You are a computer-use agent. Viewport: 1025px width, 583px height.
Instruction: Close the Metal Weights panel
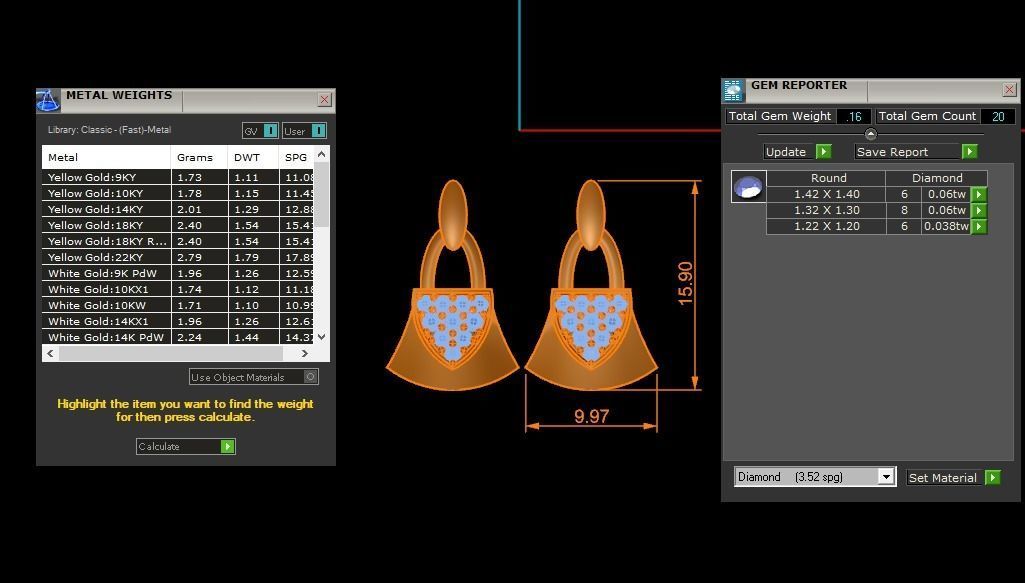click(x=324, y=99)
